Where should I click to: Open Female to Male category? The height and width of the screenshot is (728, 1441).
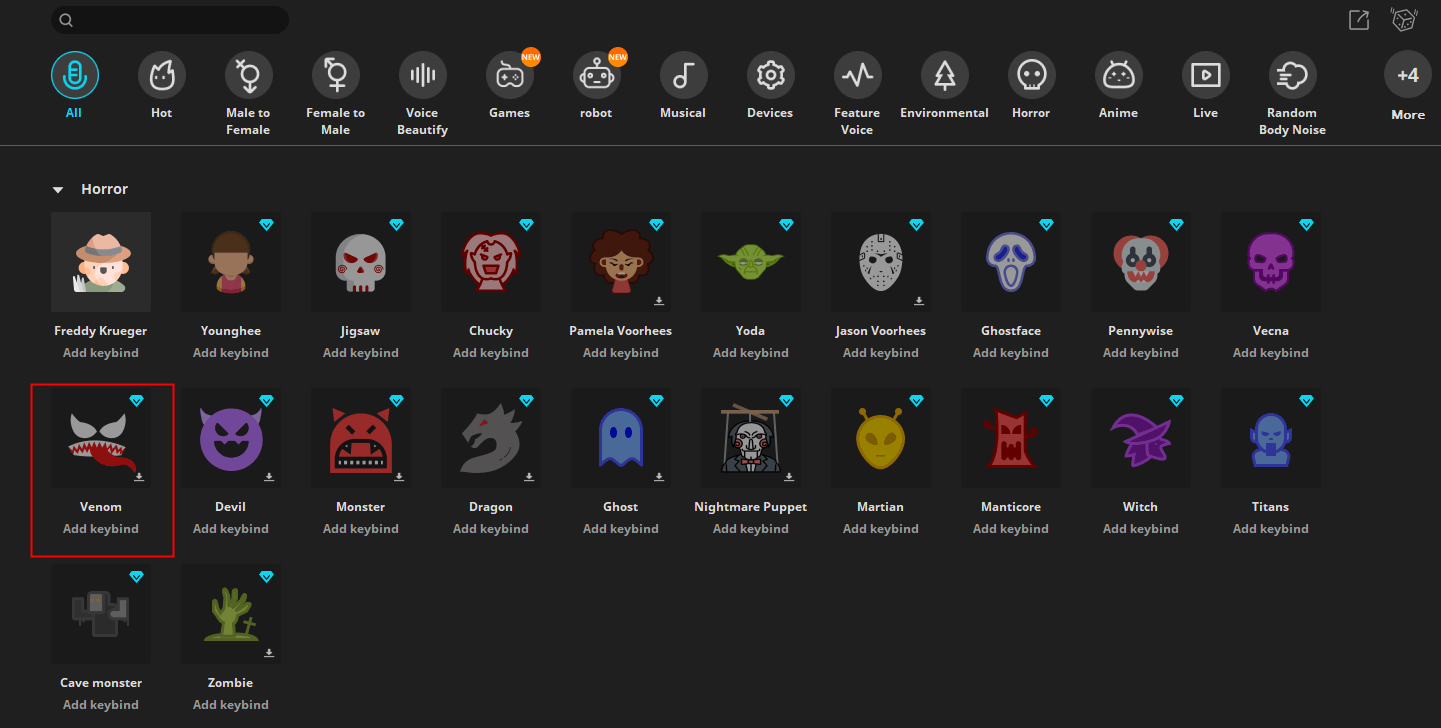coord(336,94)
